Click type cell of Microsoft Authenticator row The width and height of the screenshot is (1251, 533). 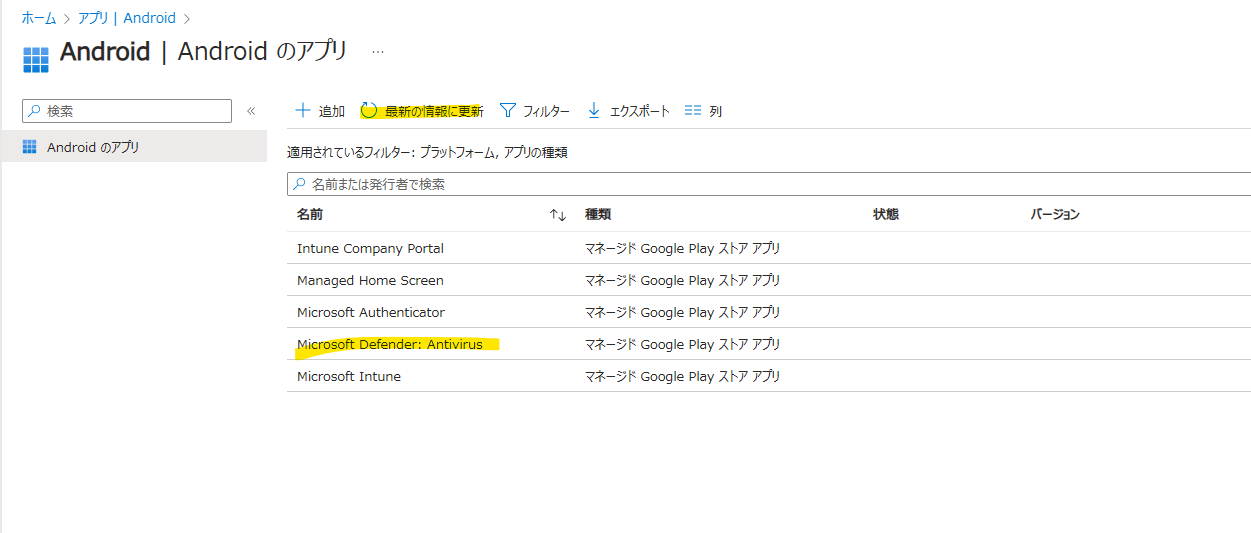682,312
